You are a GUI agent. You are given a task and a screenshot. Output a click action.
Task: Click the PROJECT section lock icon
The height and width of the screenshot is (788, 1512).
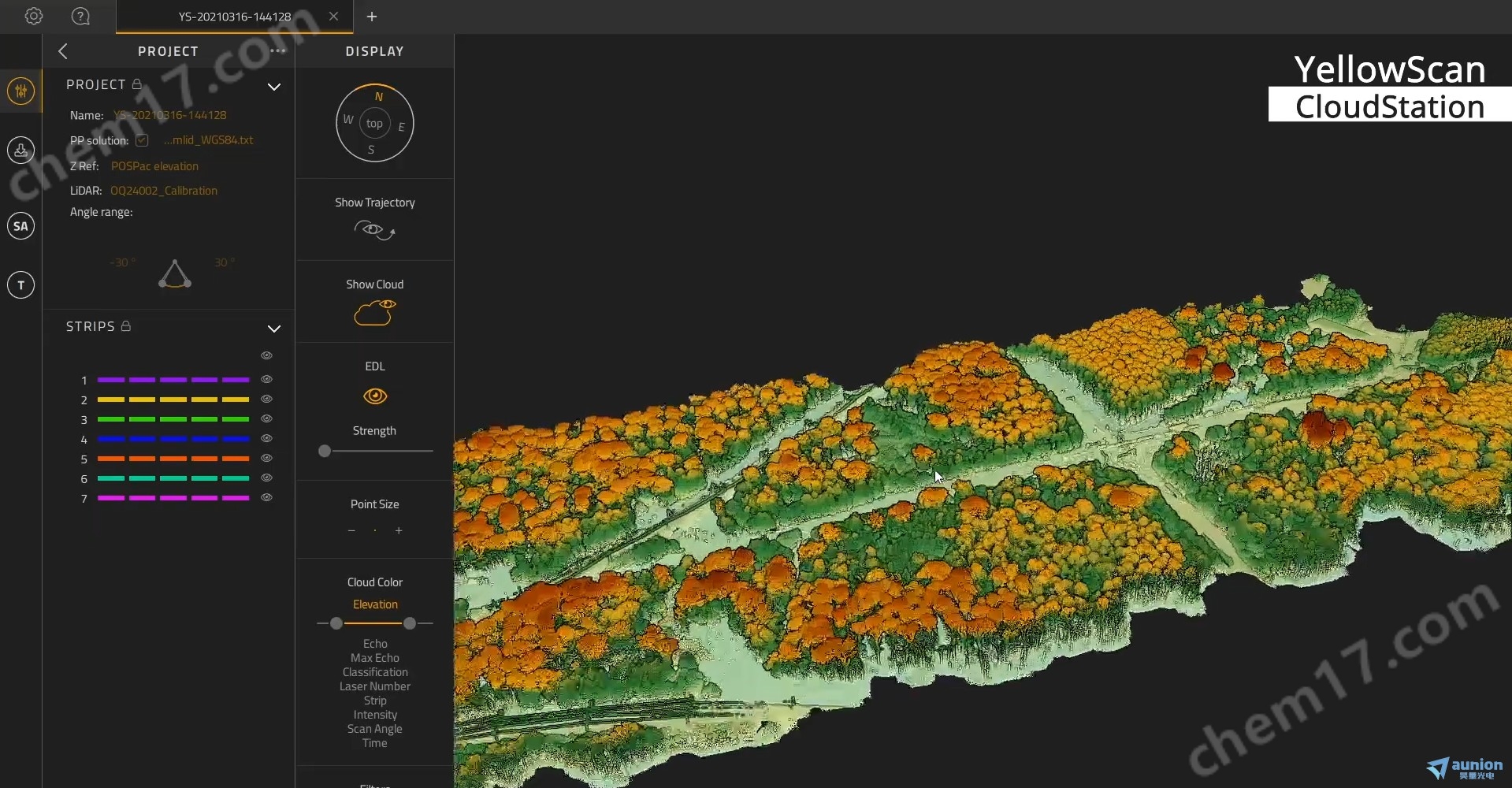point(137,84)
